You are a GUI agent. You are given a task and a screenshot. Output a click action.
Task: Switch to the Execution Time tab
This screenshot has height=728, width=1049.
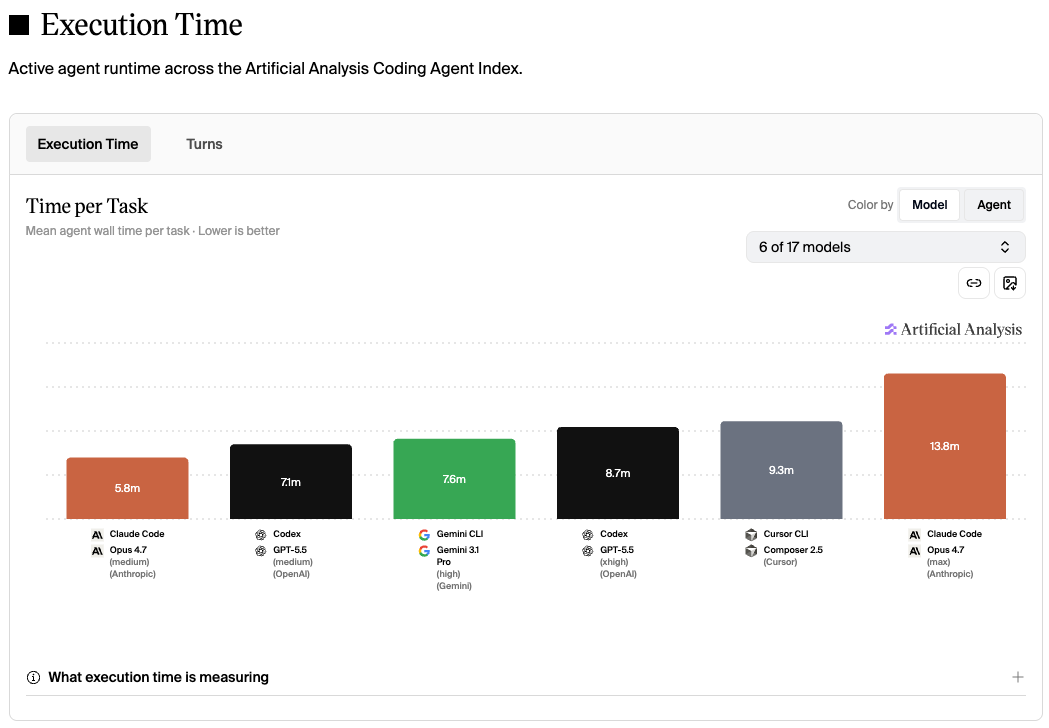tap(88, 144)
